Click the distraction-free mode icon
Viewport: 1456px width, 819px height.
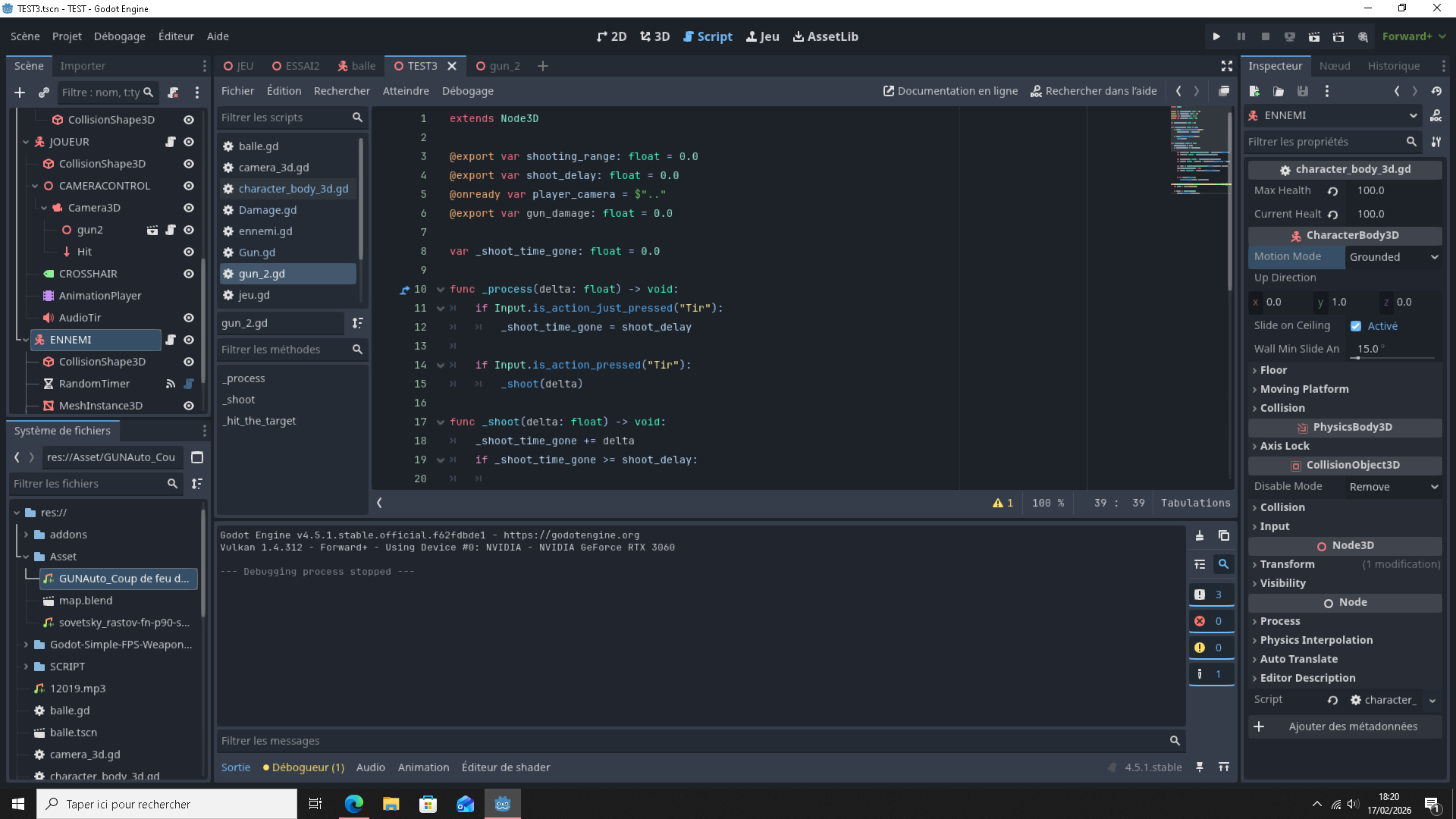point(1226,66)
